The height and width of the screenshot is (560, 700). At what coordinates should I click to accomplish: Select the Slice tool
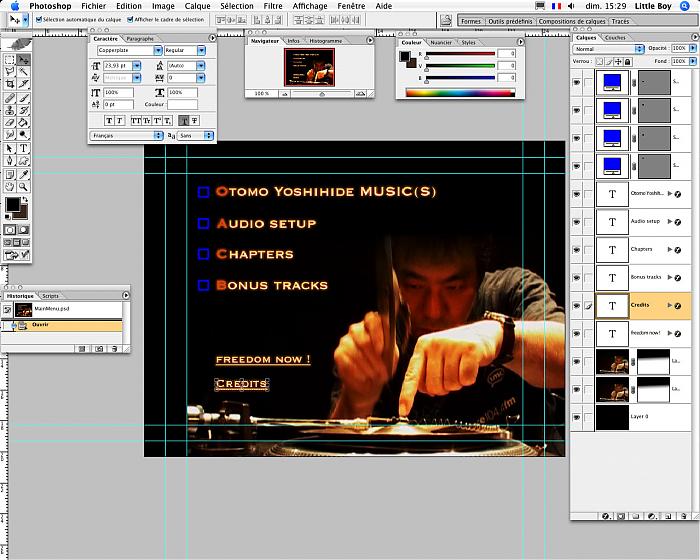point(24,84)
